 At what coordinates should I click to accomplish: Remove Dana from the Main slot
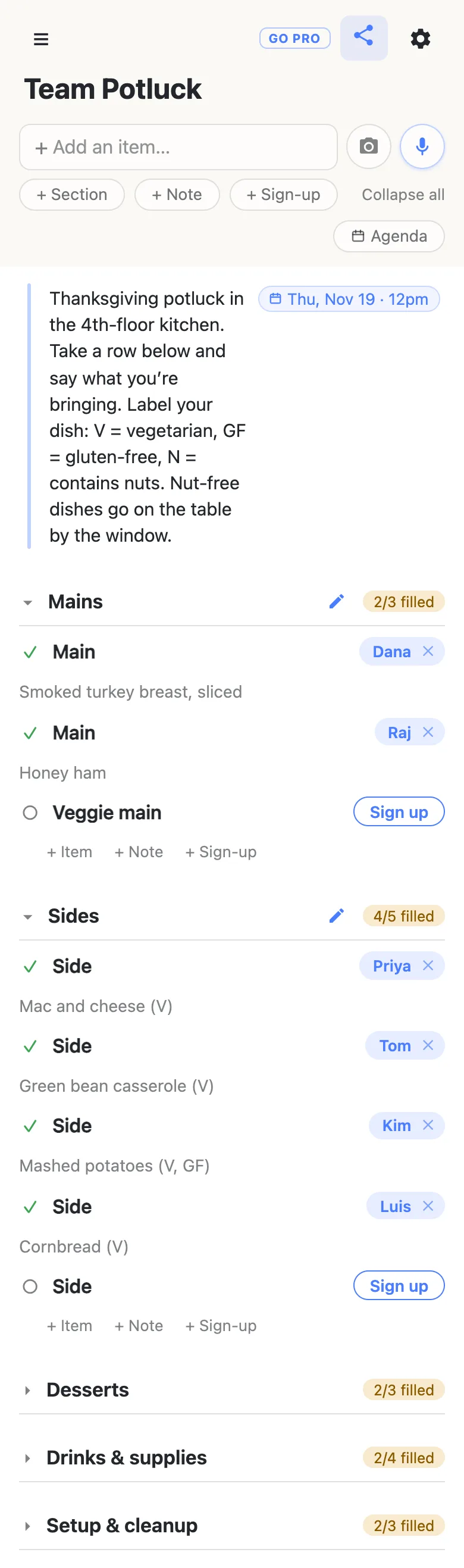pyautogui.click(x=428, y=651)
